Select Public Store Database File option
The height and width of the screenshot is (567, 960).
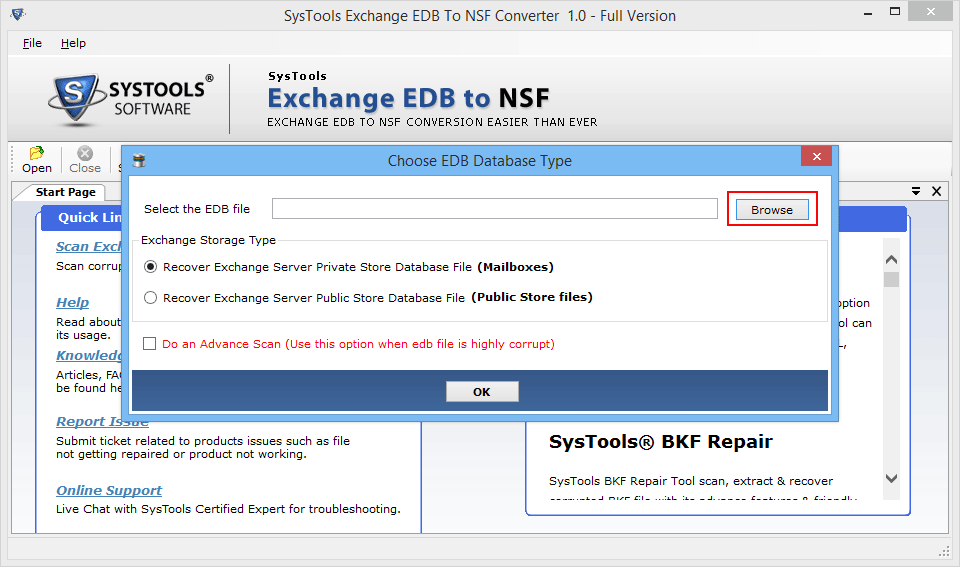point(368,298)
